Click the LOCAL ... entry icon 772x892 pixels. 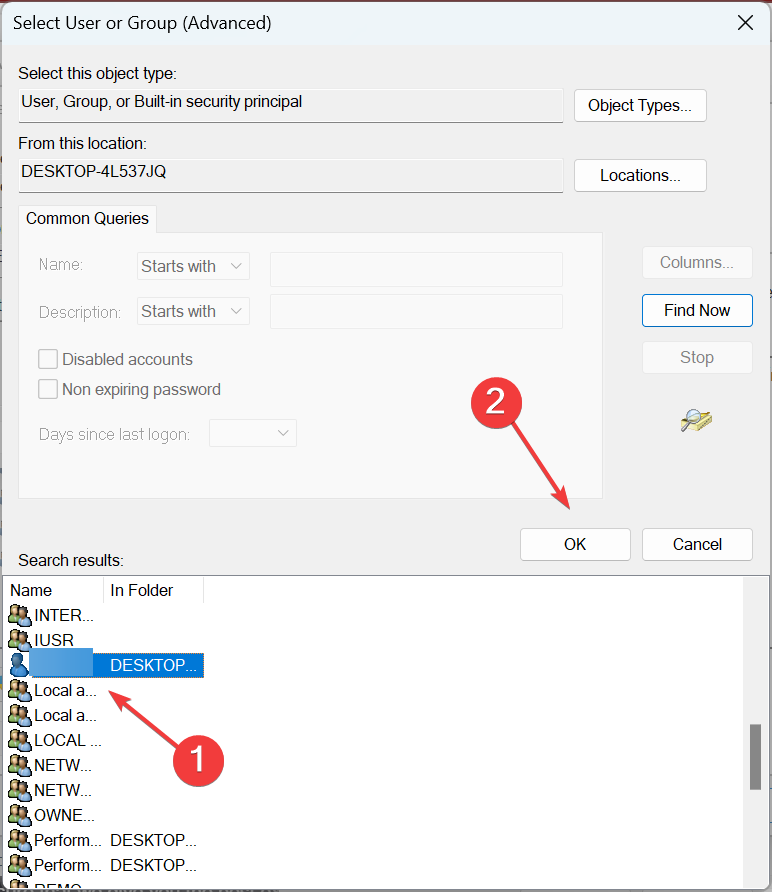tap(19, 740)
